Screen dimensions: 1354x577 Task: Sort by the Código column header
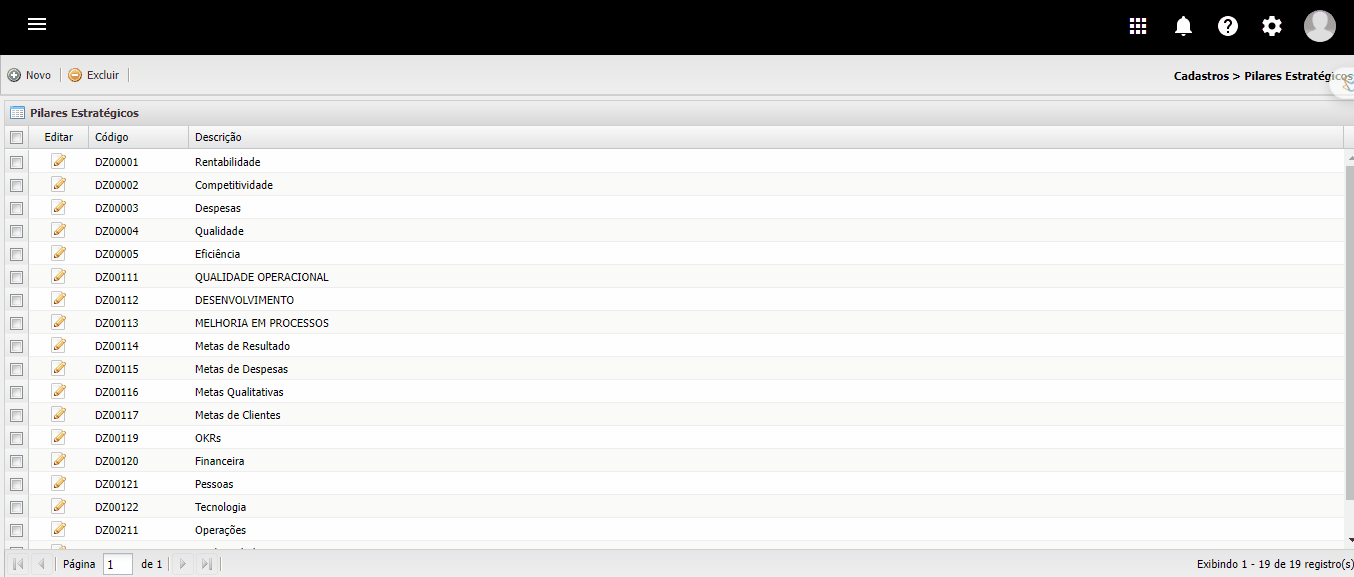click(112, 137)
